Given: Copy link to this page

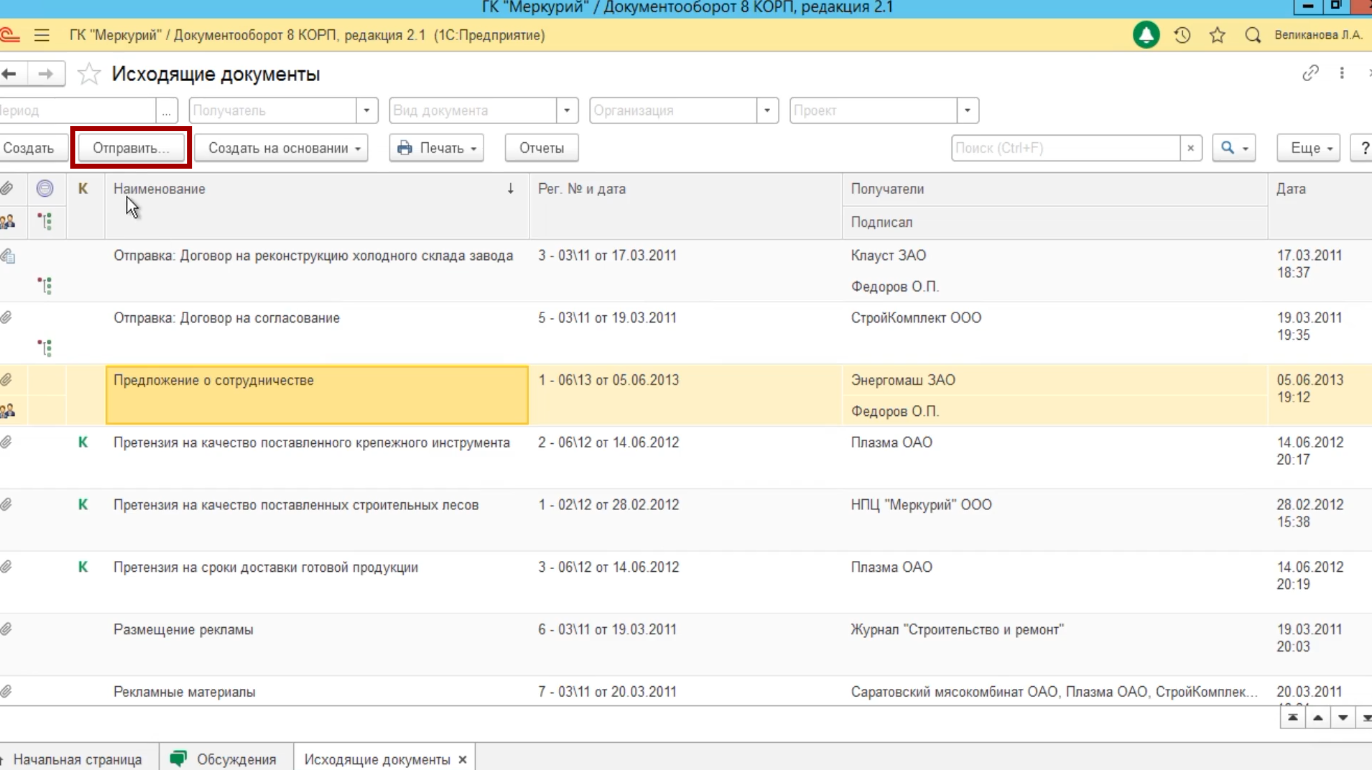Looking at the screenshot, I should (1310, 73).
